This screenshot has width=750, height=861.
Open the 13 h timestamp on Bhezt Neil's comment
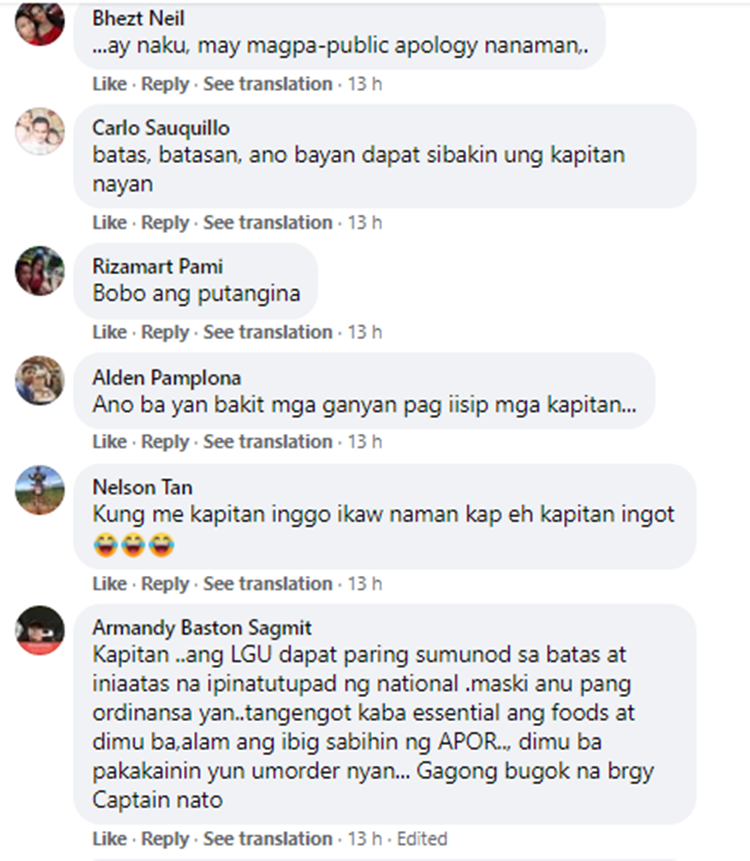pyautogui.click(x=365, y=84)
